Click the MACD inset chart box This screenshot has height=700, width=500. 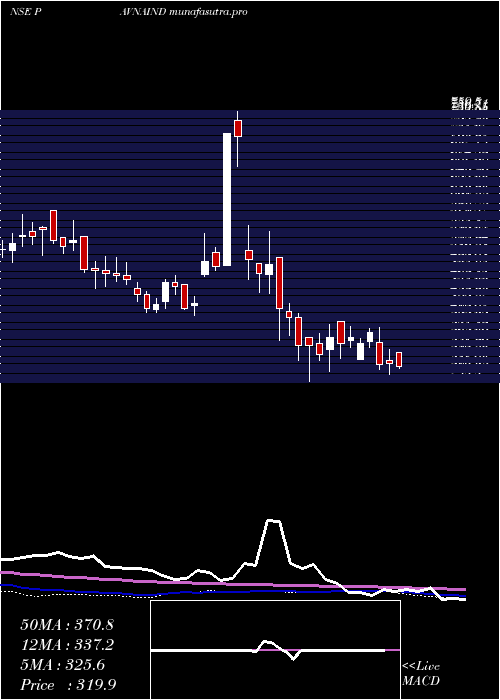[275, 650]
